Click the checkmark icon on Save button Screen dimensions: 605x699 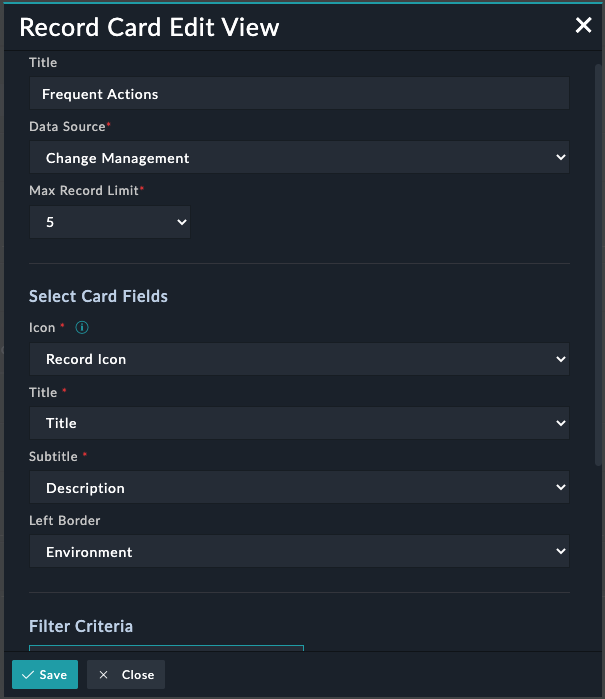coord(27,675)
